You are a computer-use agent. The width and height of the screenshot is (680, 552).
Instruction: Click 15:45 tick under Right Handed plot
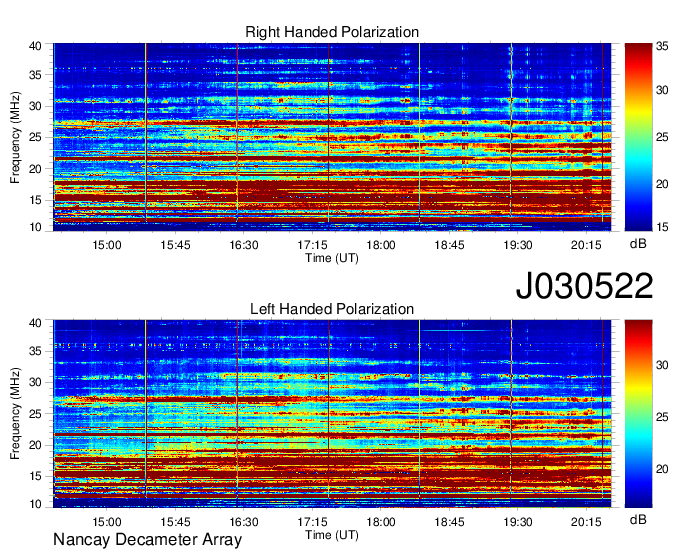[175, 245]
